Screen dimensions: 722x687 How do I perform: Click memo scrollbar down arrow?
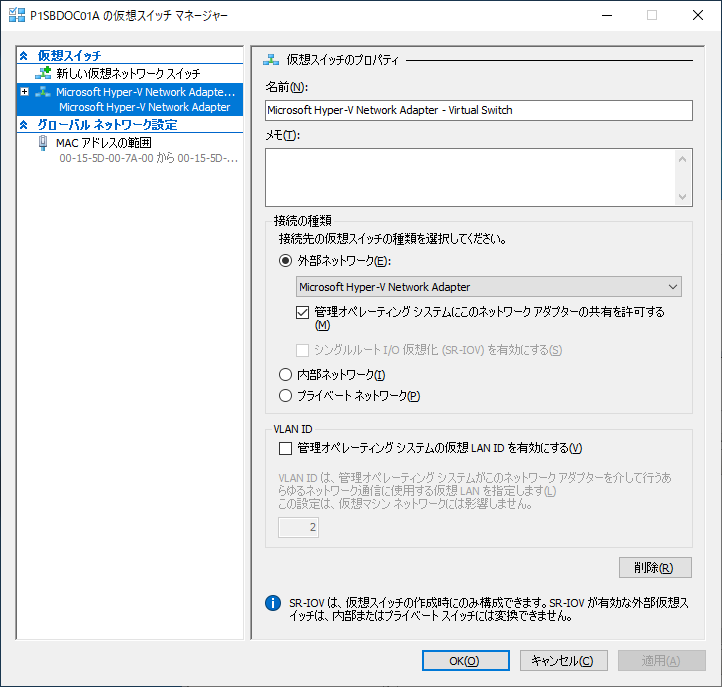(x=682, y=197)
